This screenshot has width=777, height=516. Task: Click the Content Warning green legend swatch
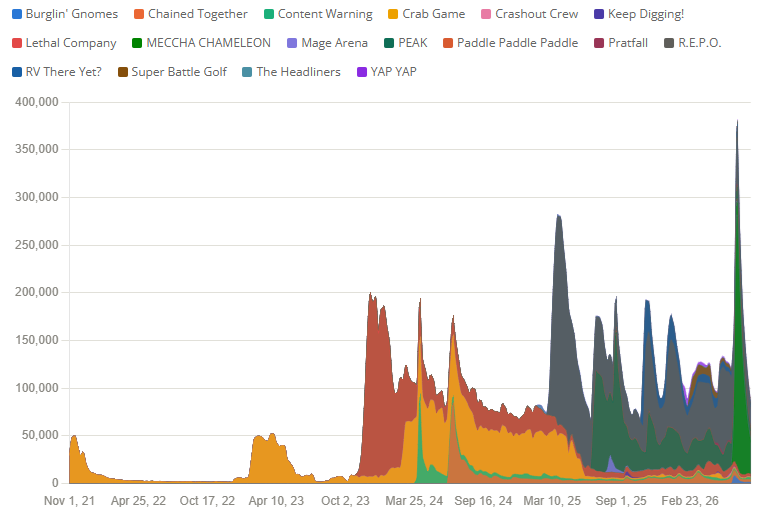(x=269, y=14)
